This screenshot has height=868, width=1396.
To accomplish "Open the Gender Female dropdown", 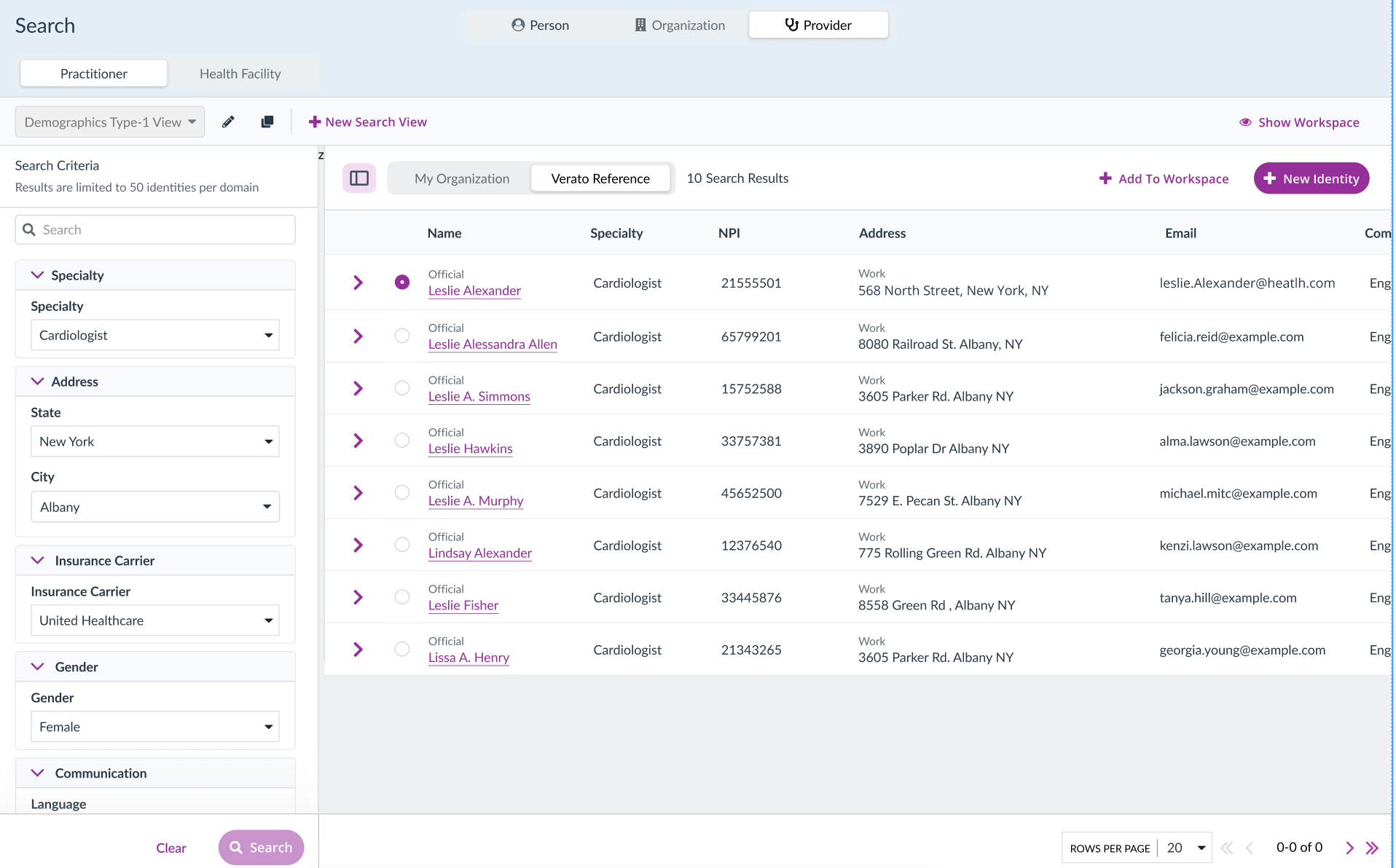I will [x=155, y=727].
